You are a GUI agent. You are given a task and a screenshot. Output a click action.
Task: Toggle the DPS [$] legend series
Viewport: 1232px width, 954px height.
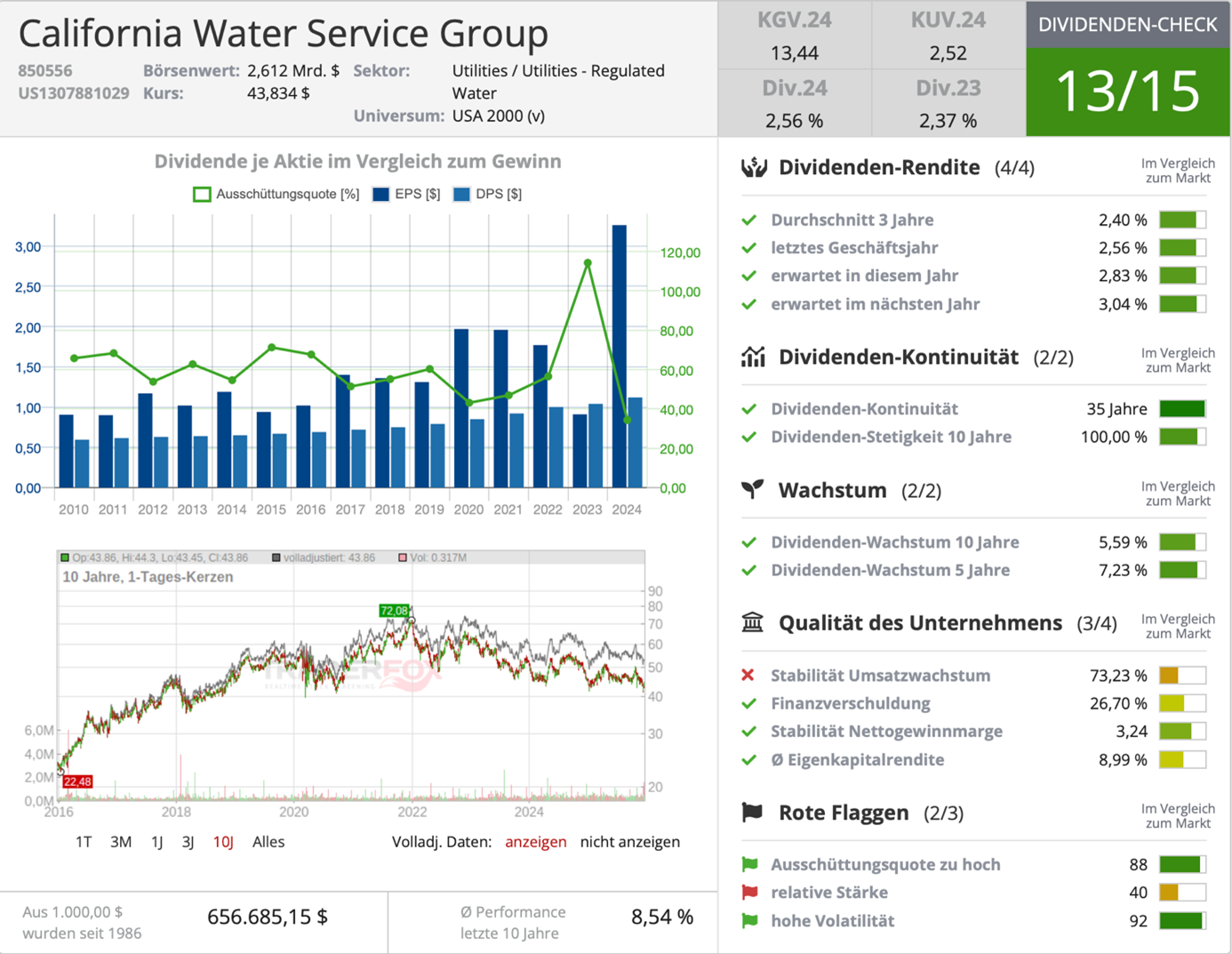(487, 194)
